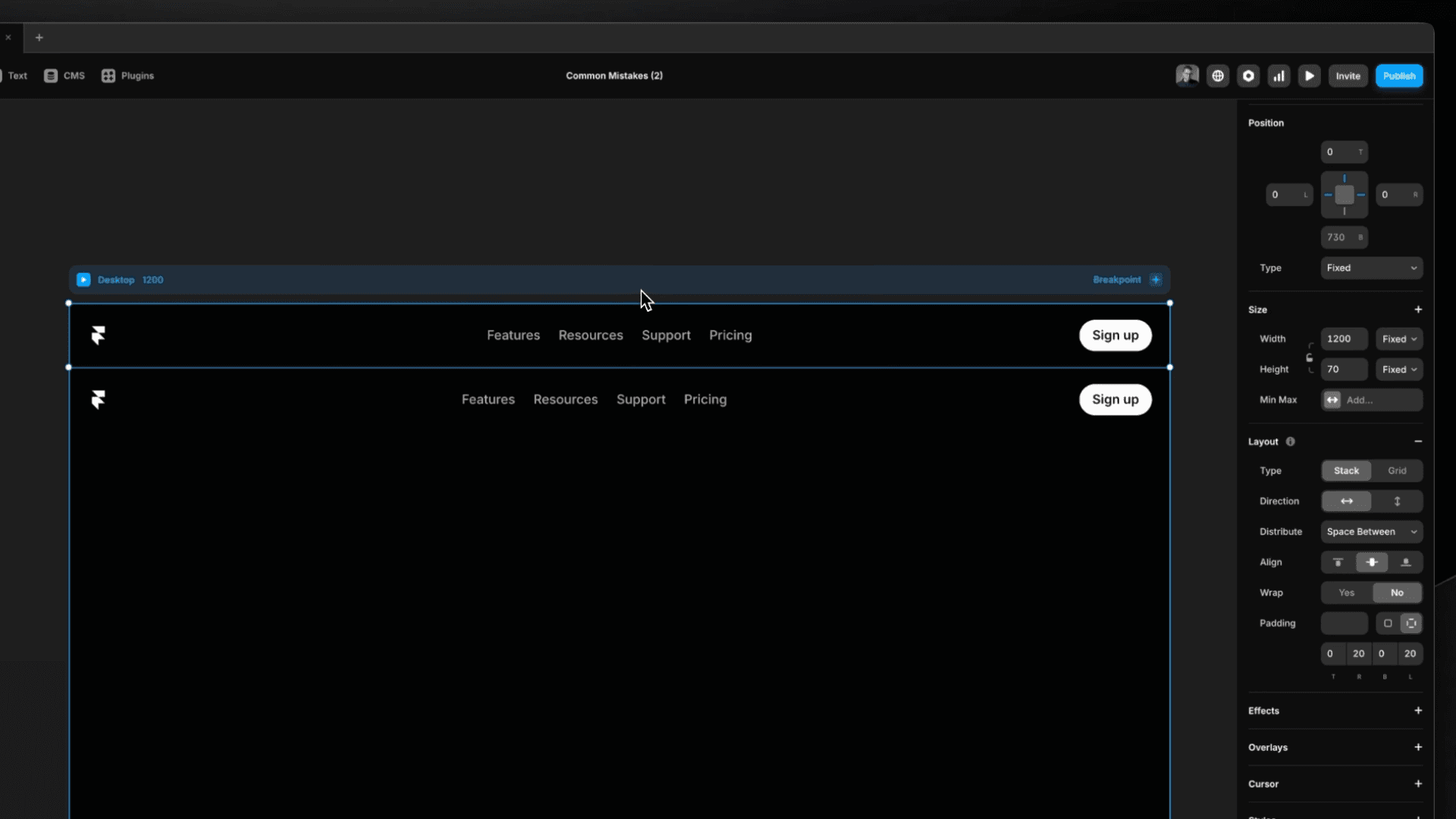Screen dimensions: 1456x819
Task: Select the Grid layout type tab
Action: 1398,470
